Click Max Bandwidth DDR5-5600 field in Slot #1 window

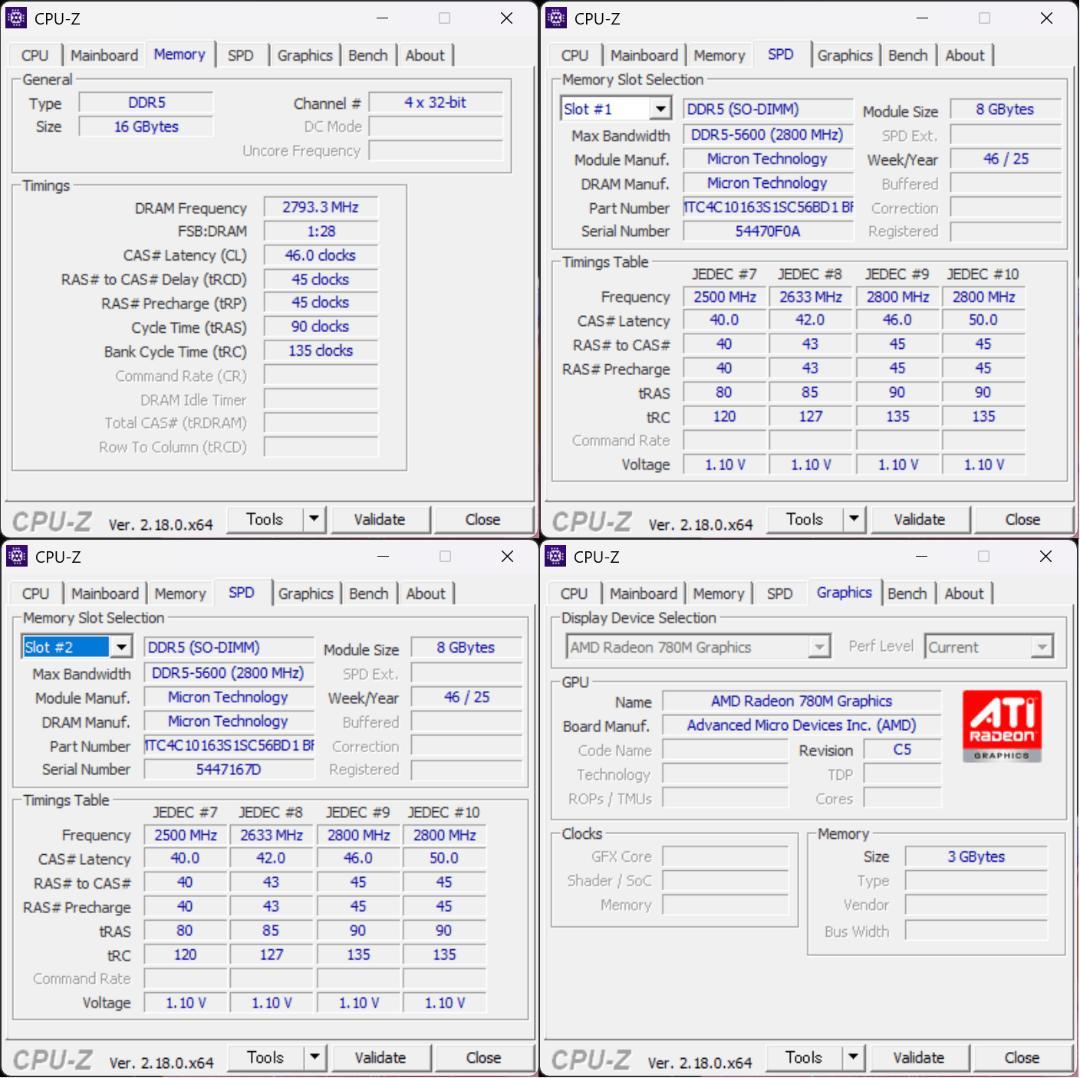(x=768, y=135)
